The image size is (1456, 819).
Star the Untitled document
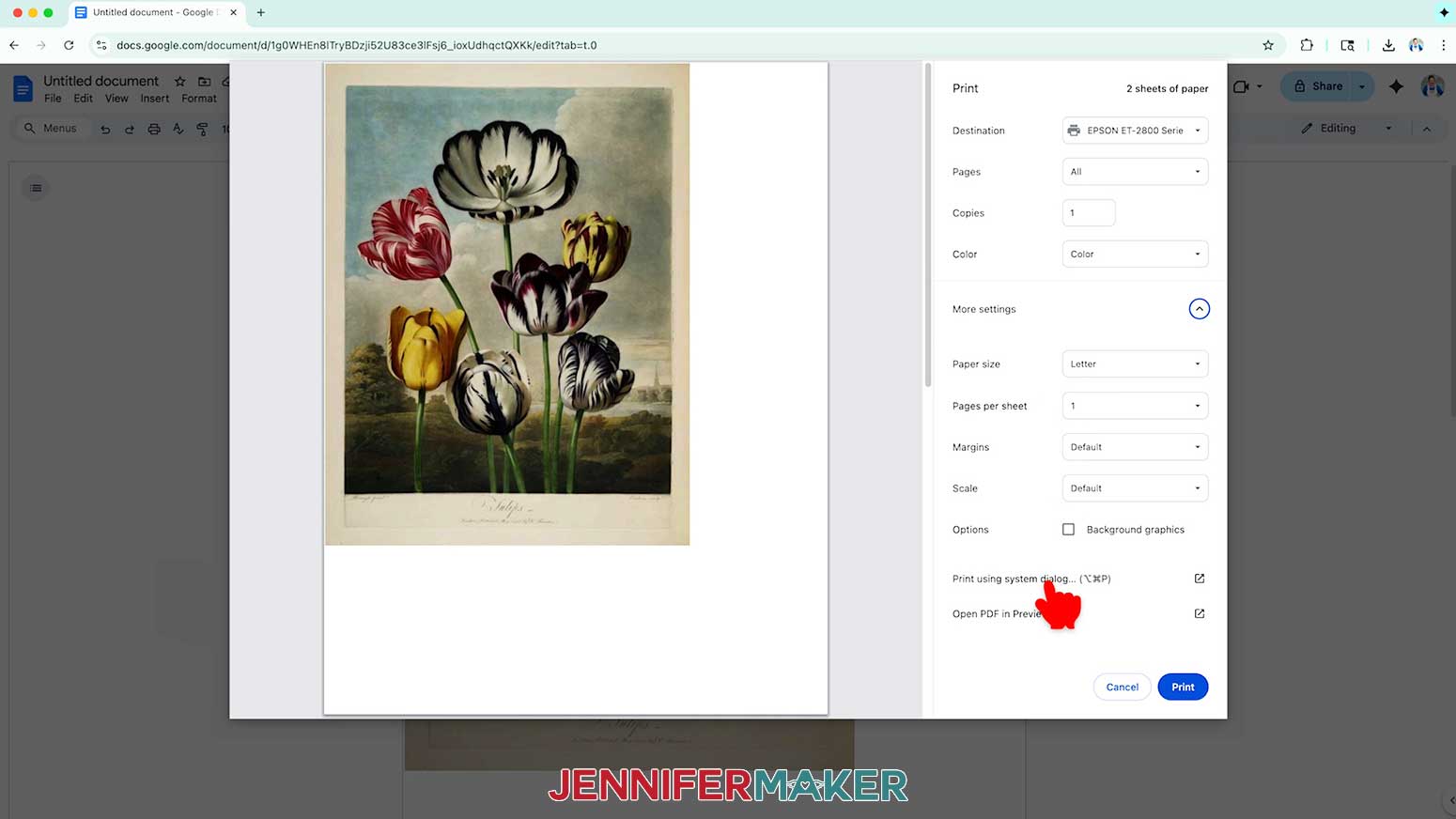coord(180,82)
